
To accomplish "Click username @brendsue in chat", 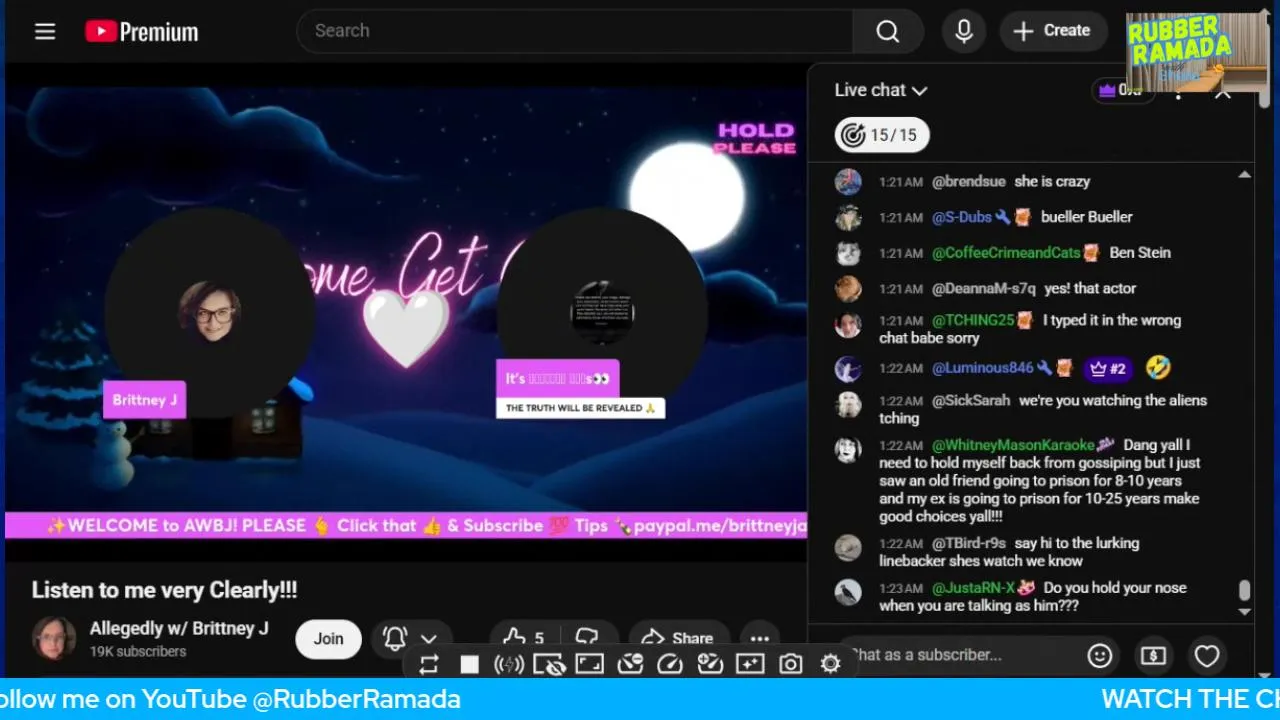I will pos(969,182).
